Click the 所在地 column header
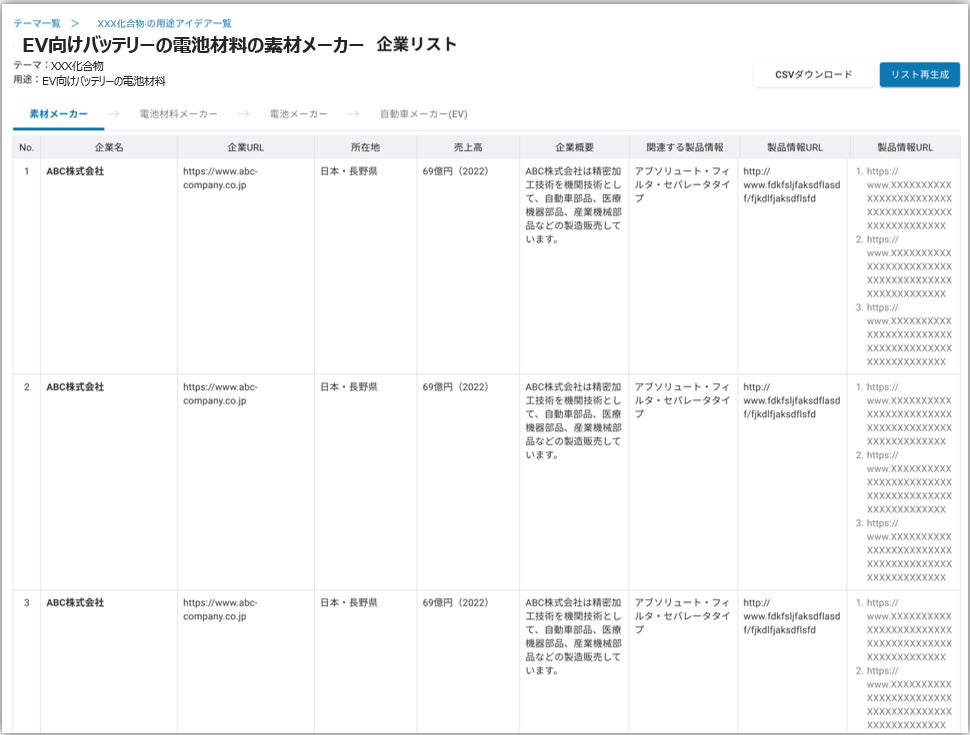Image resolution: width=970 pixels, height=735 pixels. point(365,147)
